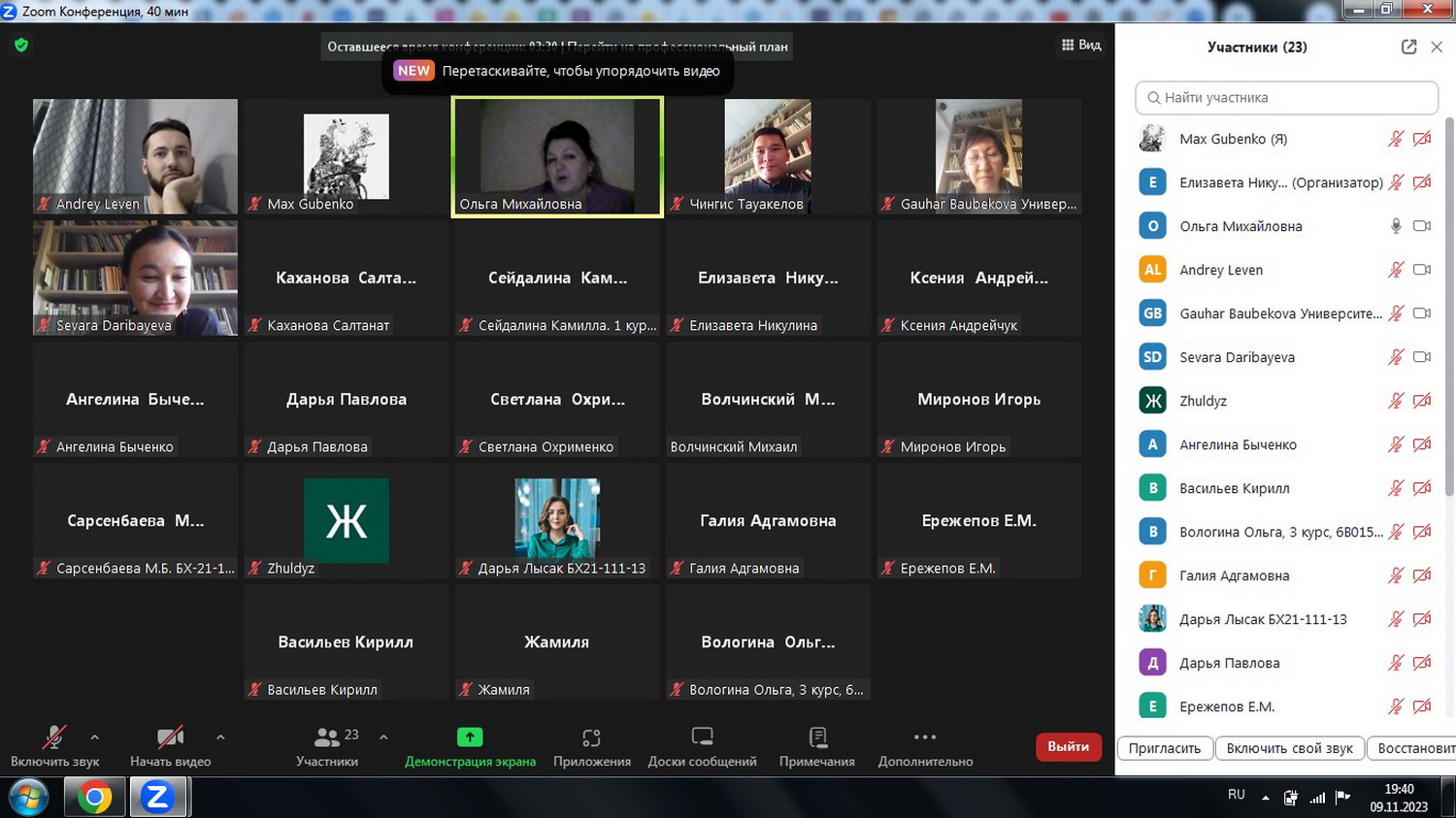Select the Andrey Leven video tile

tap(135, 156)
